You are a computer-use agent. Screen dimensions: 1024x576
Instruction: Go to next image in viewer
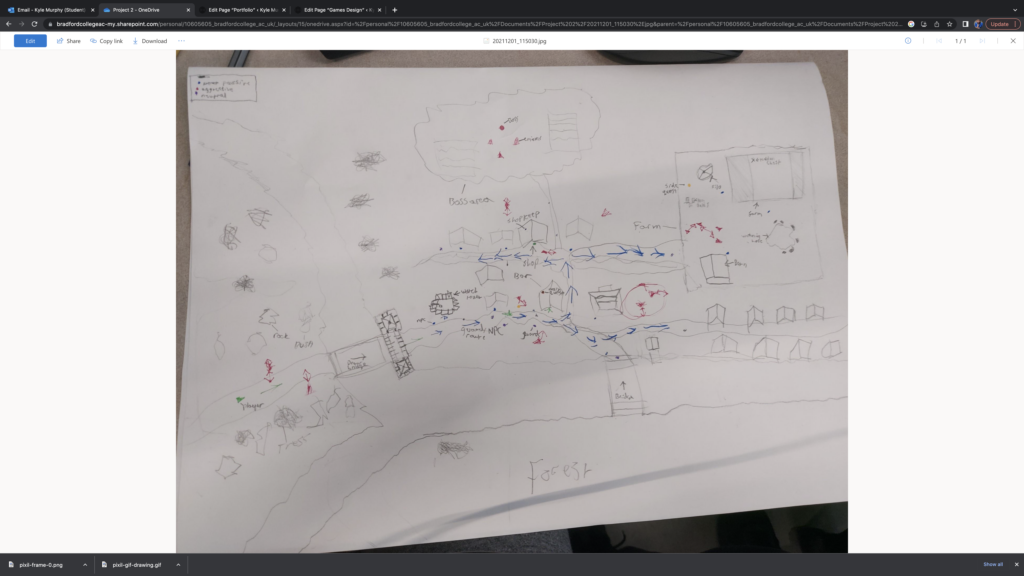click(982, 40)
